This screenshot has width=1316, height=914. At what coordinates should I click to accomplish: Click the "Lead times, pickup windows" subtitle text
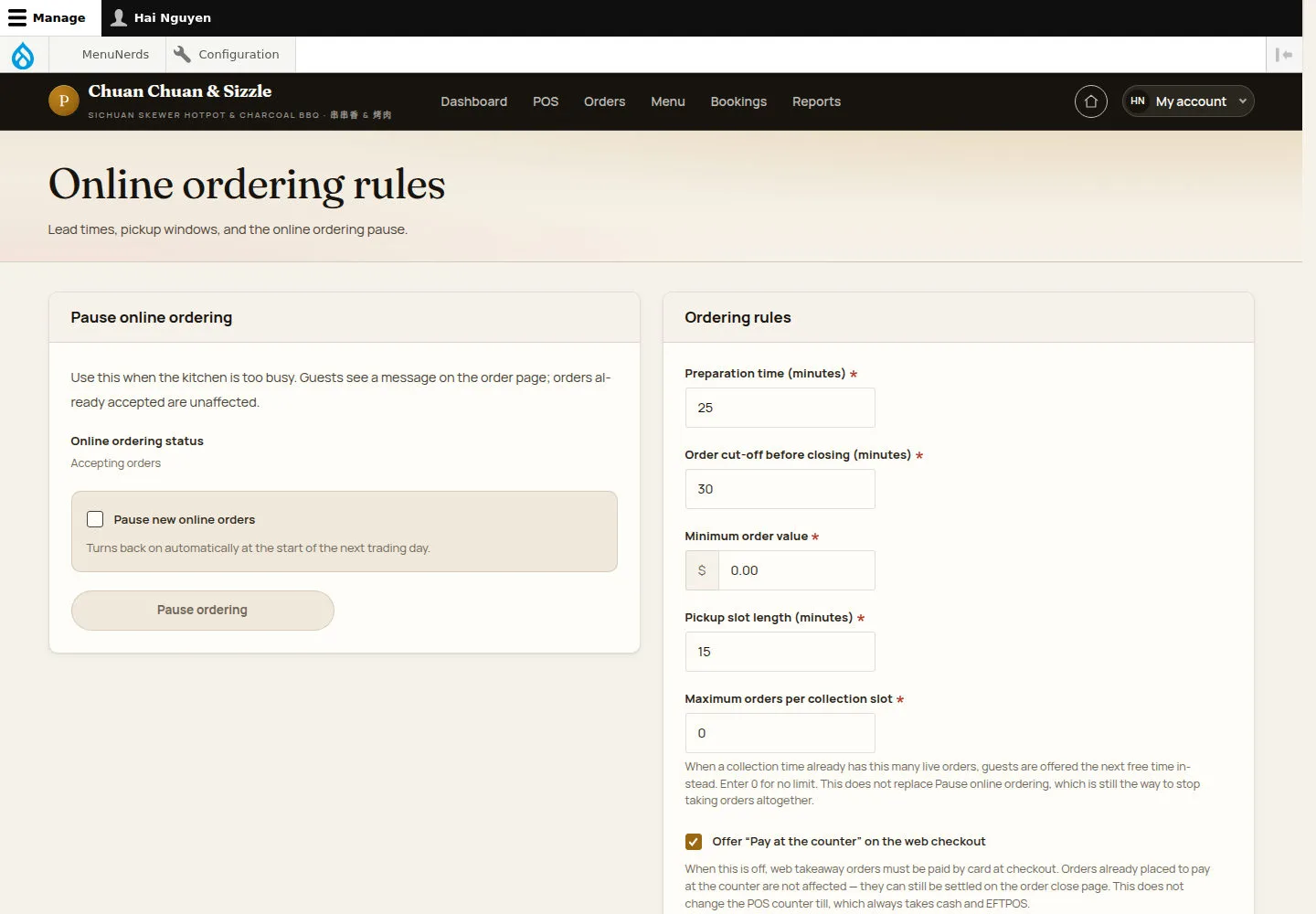click(x=228, y=229)
